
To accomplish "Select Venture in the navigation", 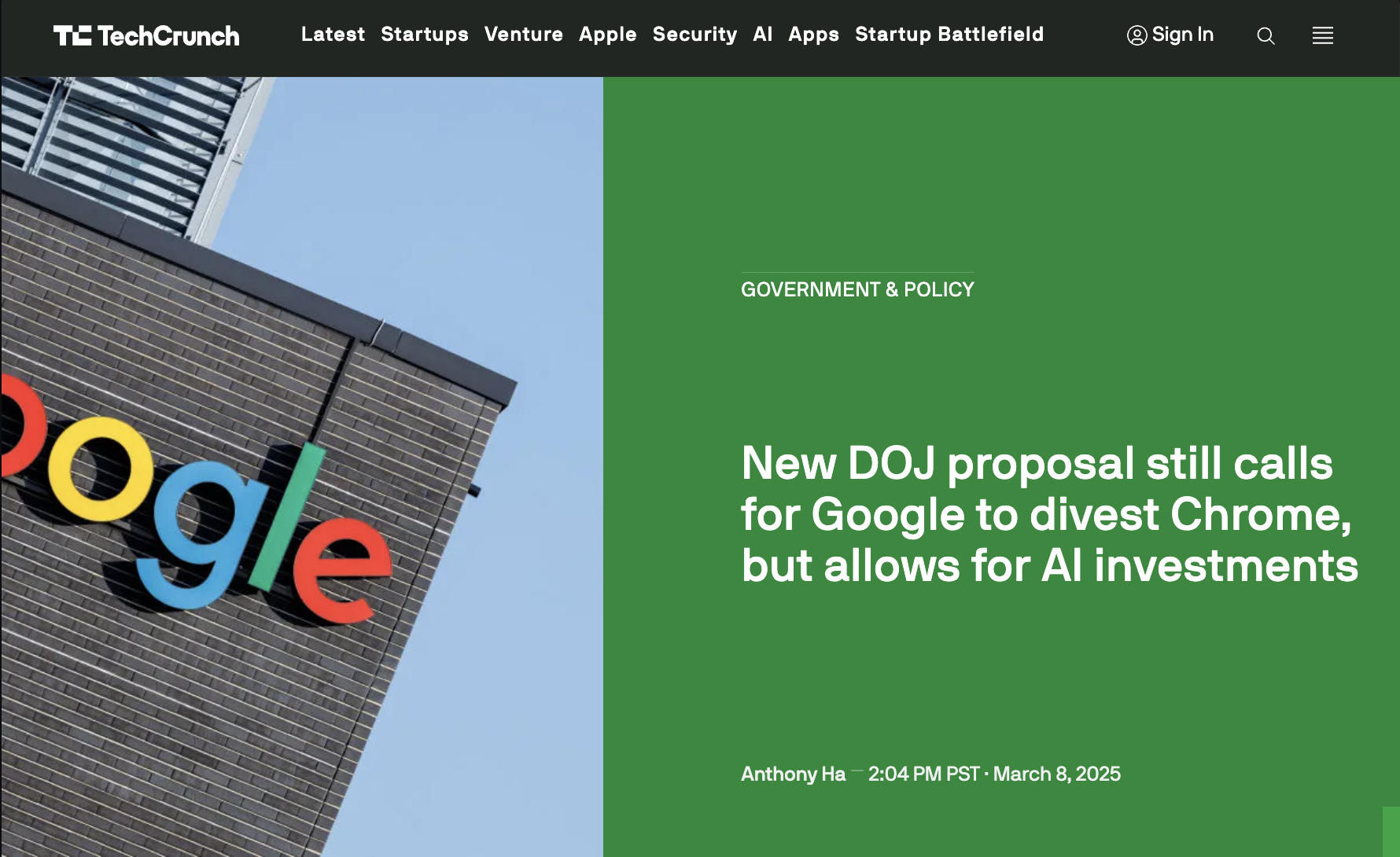I will pyautogui.click(x=524, y=34).
